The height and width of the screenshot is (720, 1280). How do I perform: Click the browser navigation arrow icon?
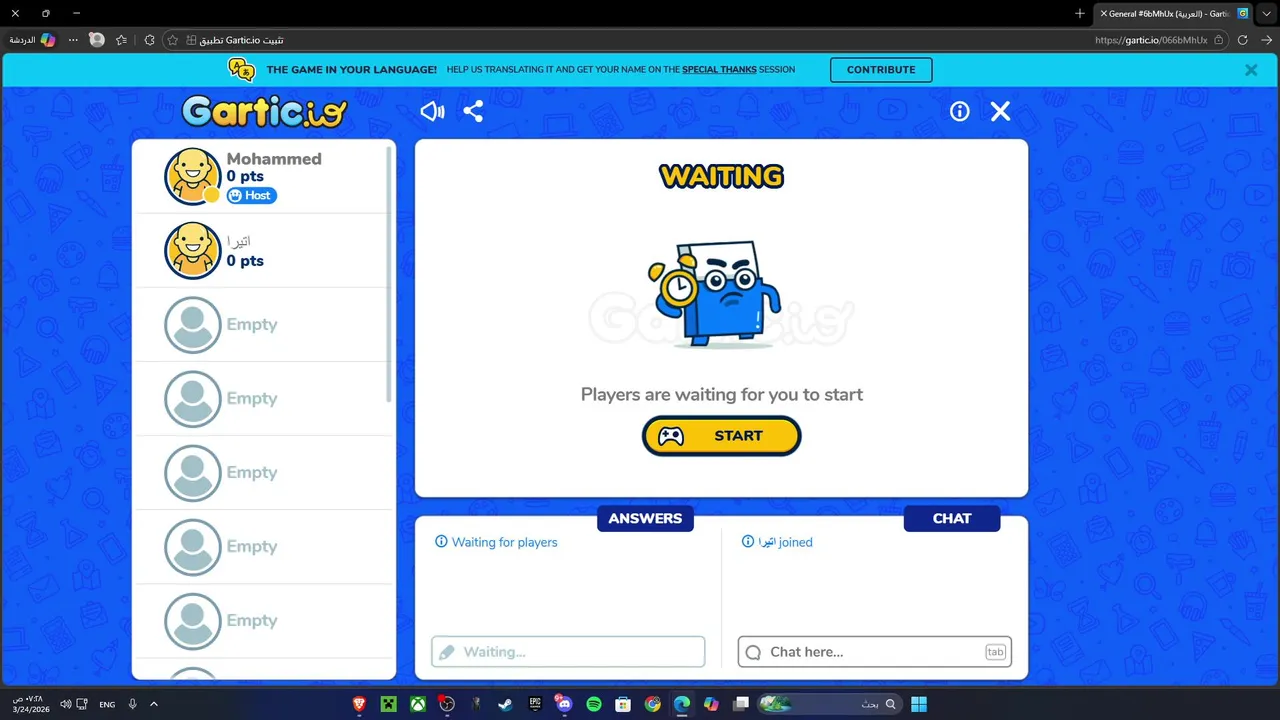point(1266,40)
